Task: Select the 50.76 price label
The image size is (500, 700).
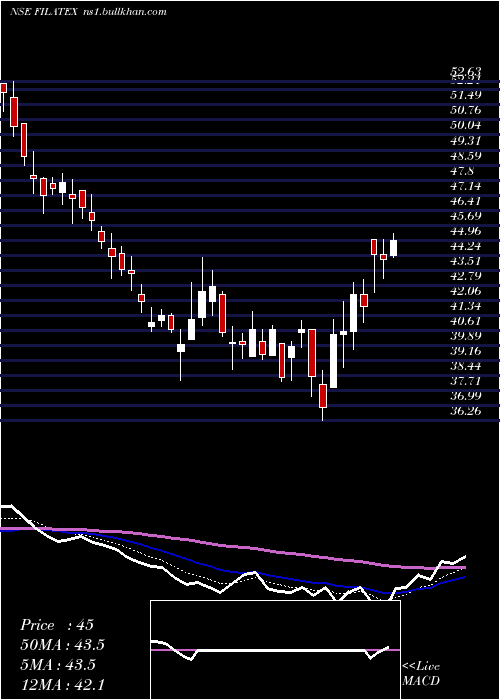Action: point(465,110)
